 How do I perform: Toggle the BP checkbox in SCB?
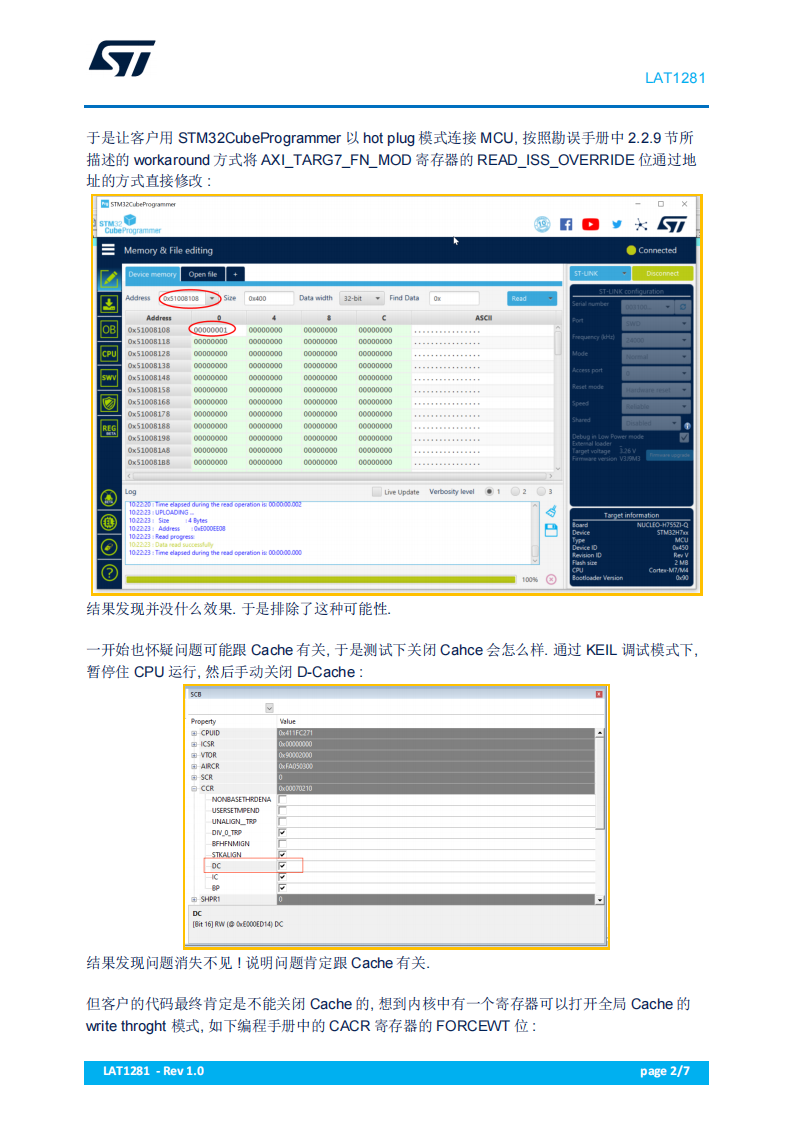(282, 888)
